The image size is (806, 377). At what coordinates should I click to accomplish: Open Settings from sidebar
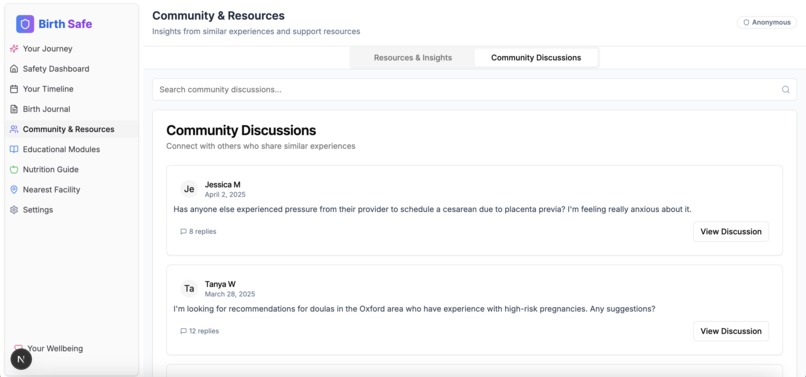pos(72,210)
